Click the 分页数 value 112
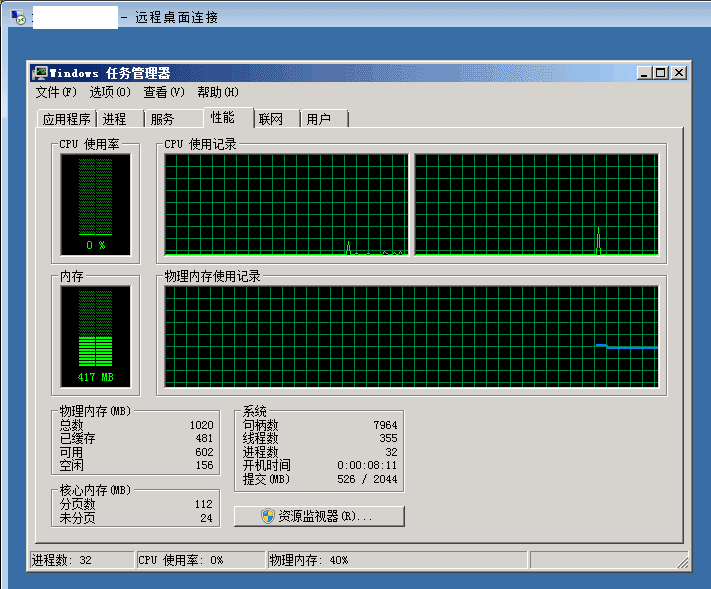This screenshot has height=589, width=711. point(204,504)
